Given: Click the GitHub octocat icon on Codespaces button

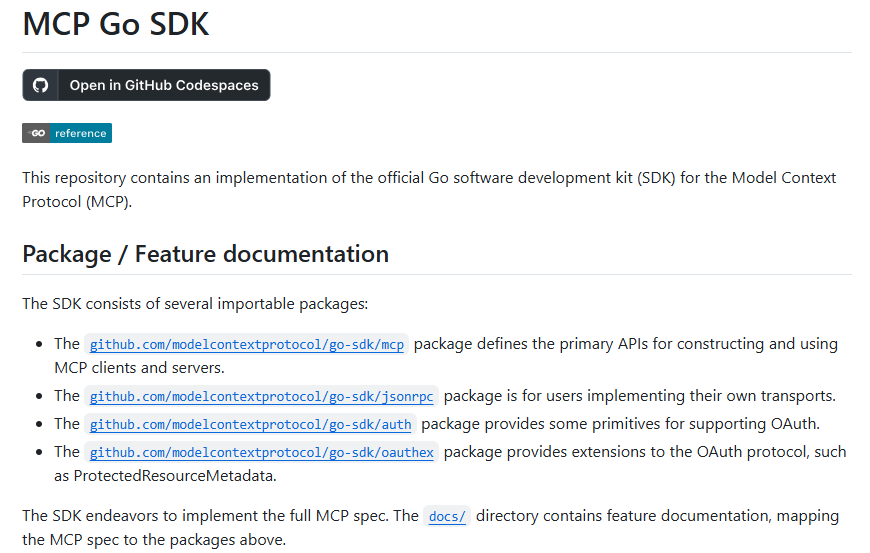Looking at the screenshot, I should (41, 85).
